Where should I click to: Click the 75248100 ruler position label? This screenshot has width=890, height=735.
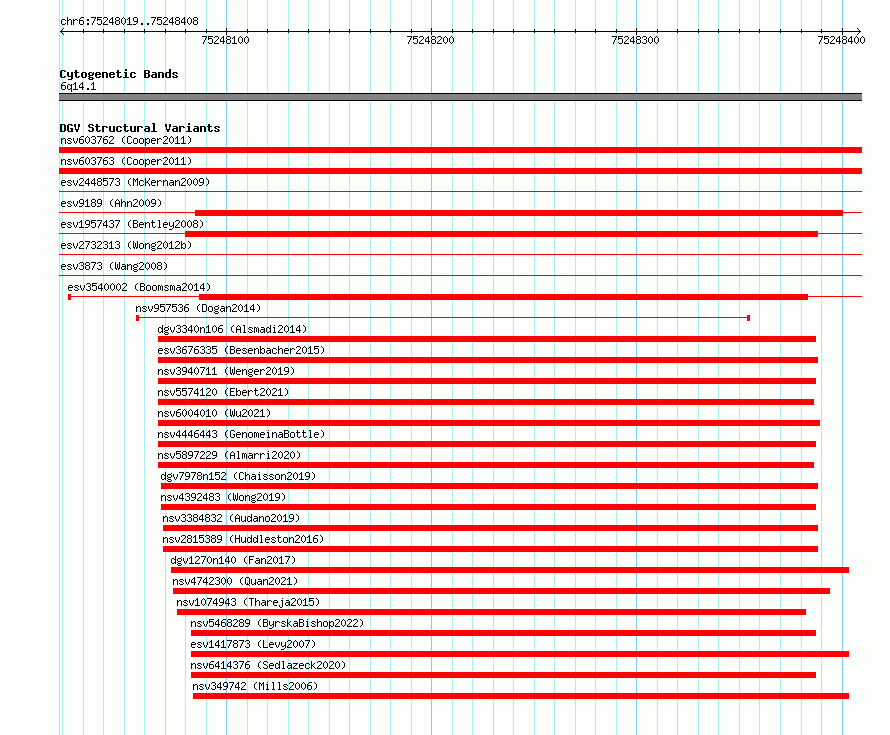pos(225,40)
